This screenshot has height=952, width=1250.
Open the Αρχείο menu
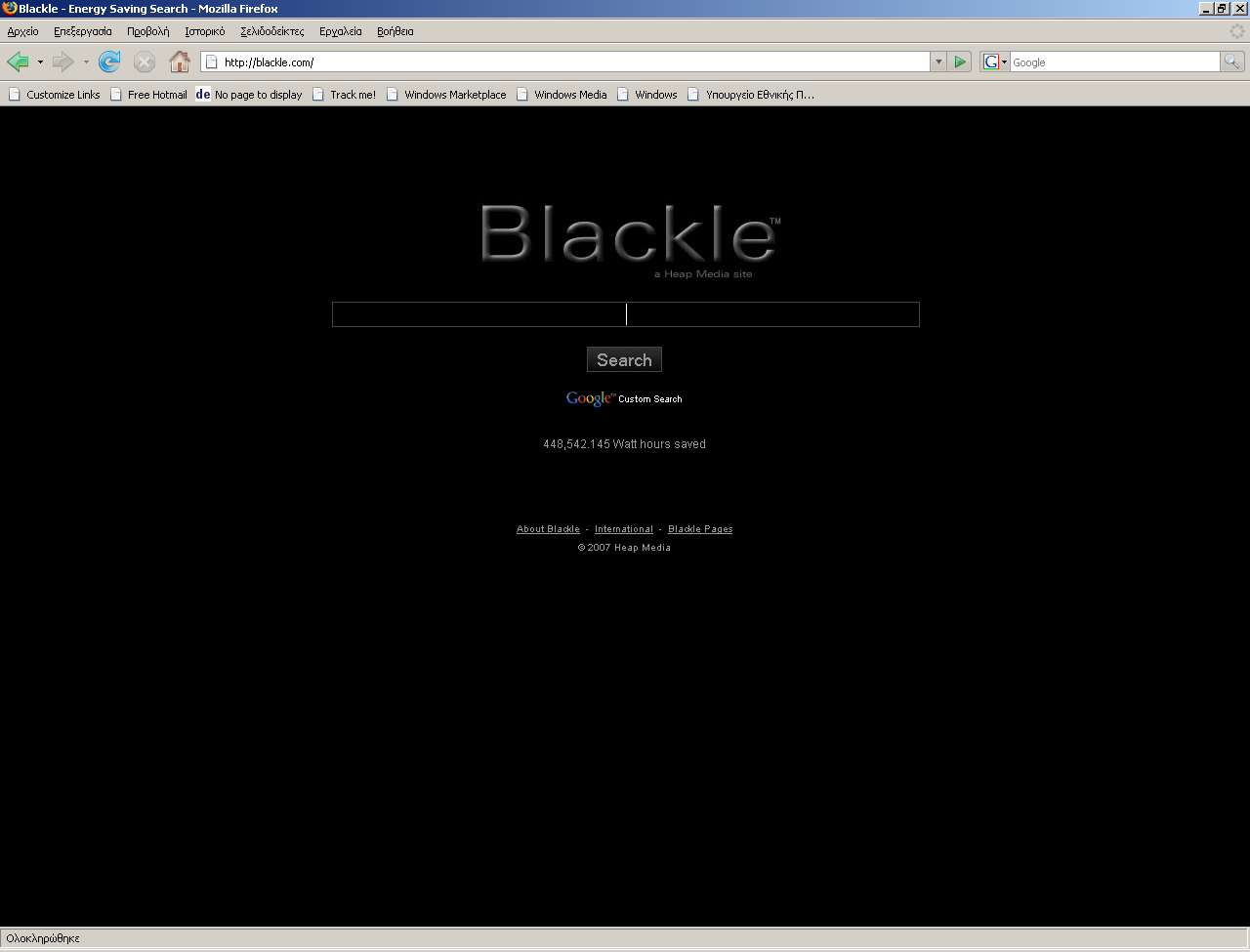tap(22, 31)
